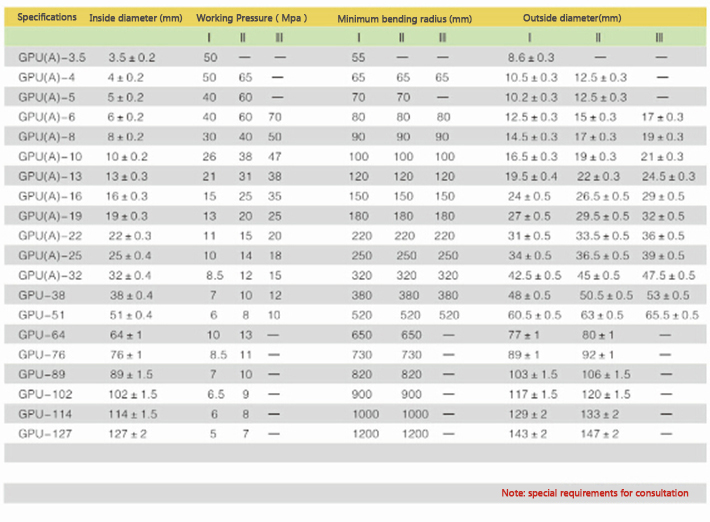Select the 'GPU-51' specification cell
The height and width of the screenshot is (522, 710).
41,315
